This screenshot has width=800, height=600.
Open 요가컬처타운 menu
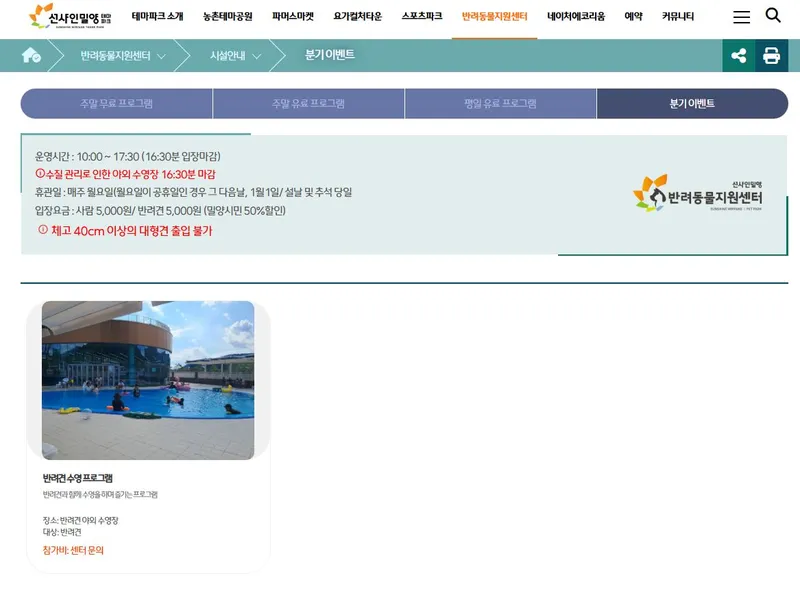pyautogui.click(x=358, y=16)
